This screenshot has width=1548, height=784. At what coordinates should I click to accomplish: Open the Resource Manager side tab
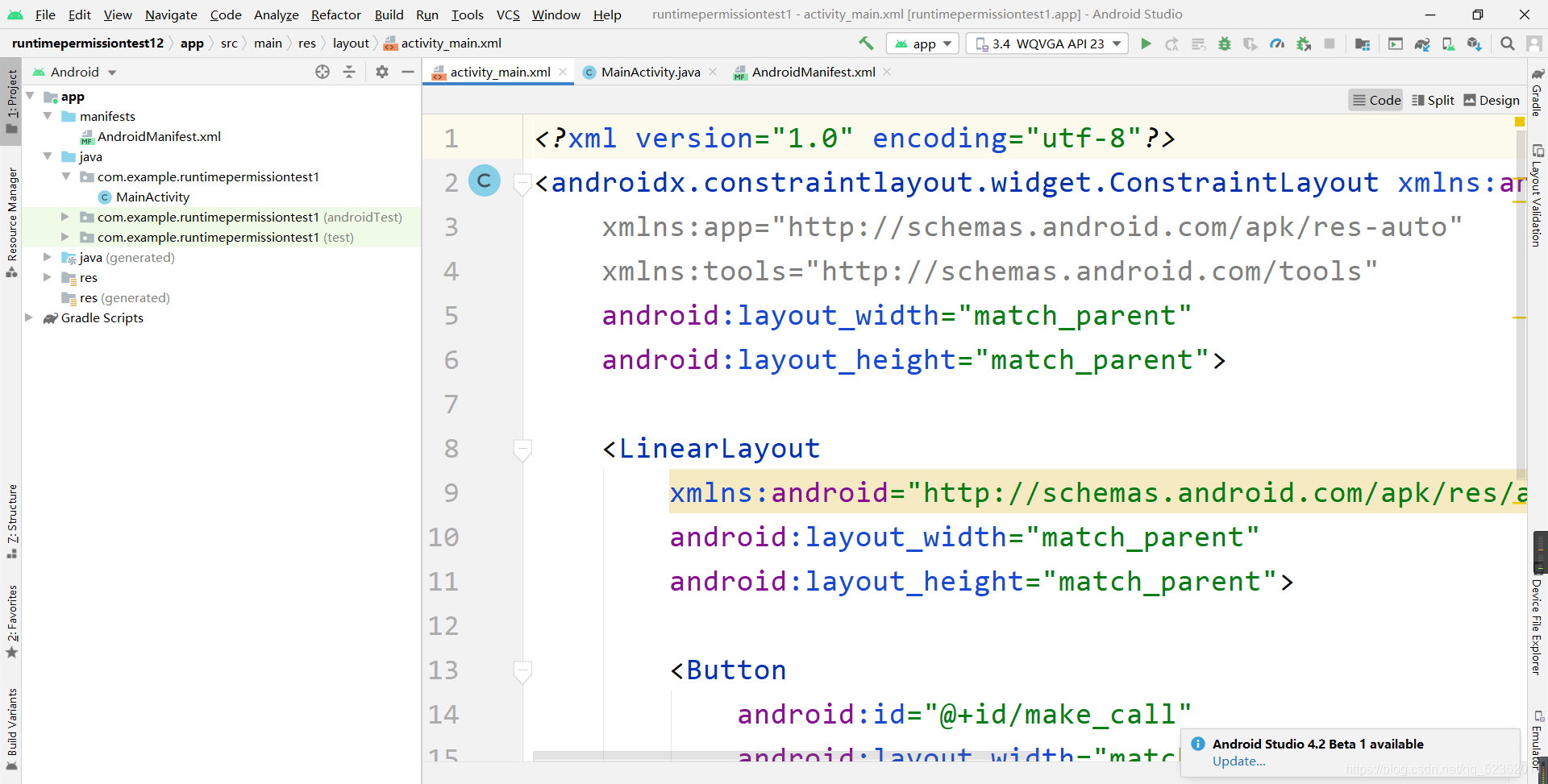(x=11, y=222)
